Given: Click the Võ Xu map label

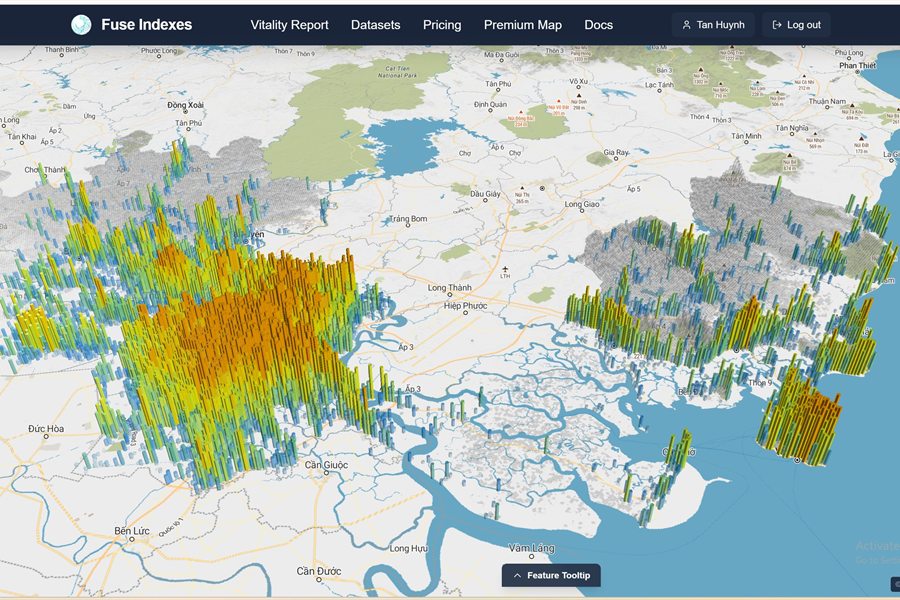Looking at the screenshot, I should point(579,82).
